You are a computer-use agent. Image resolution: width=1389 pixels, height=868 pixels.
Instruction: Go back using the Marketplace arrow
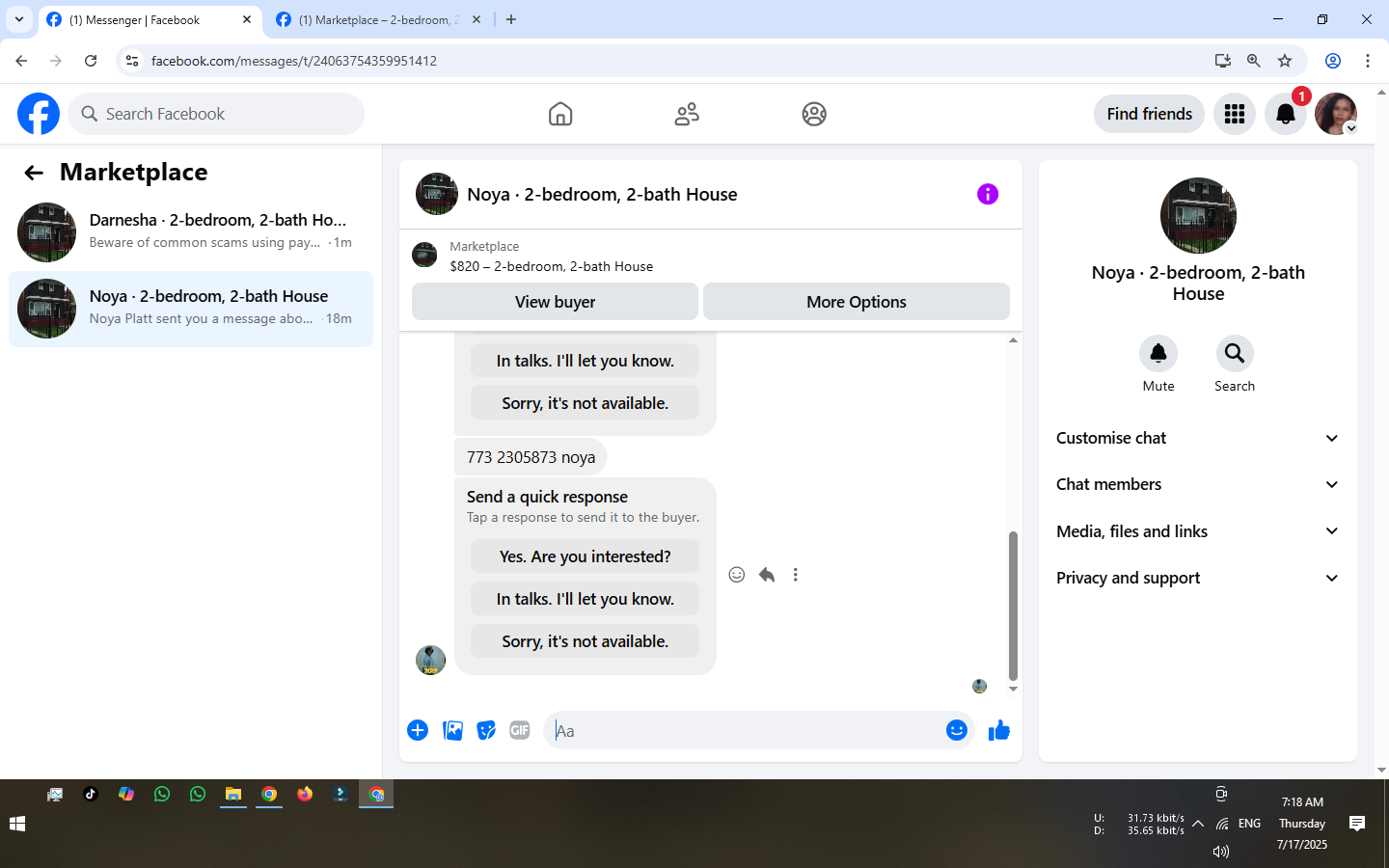(x=34, y=173)
